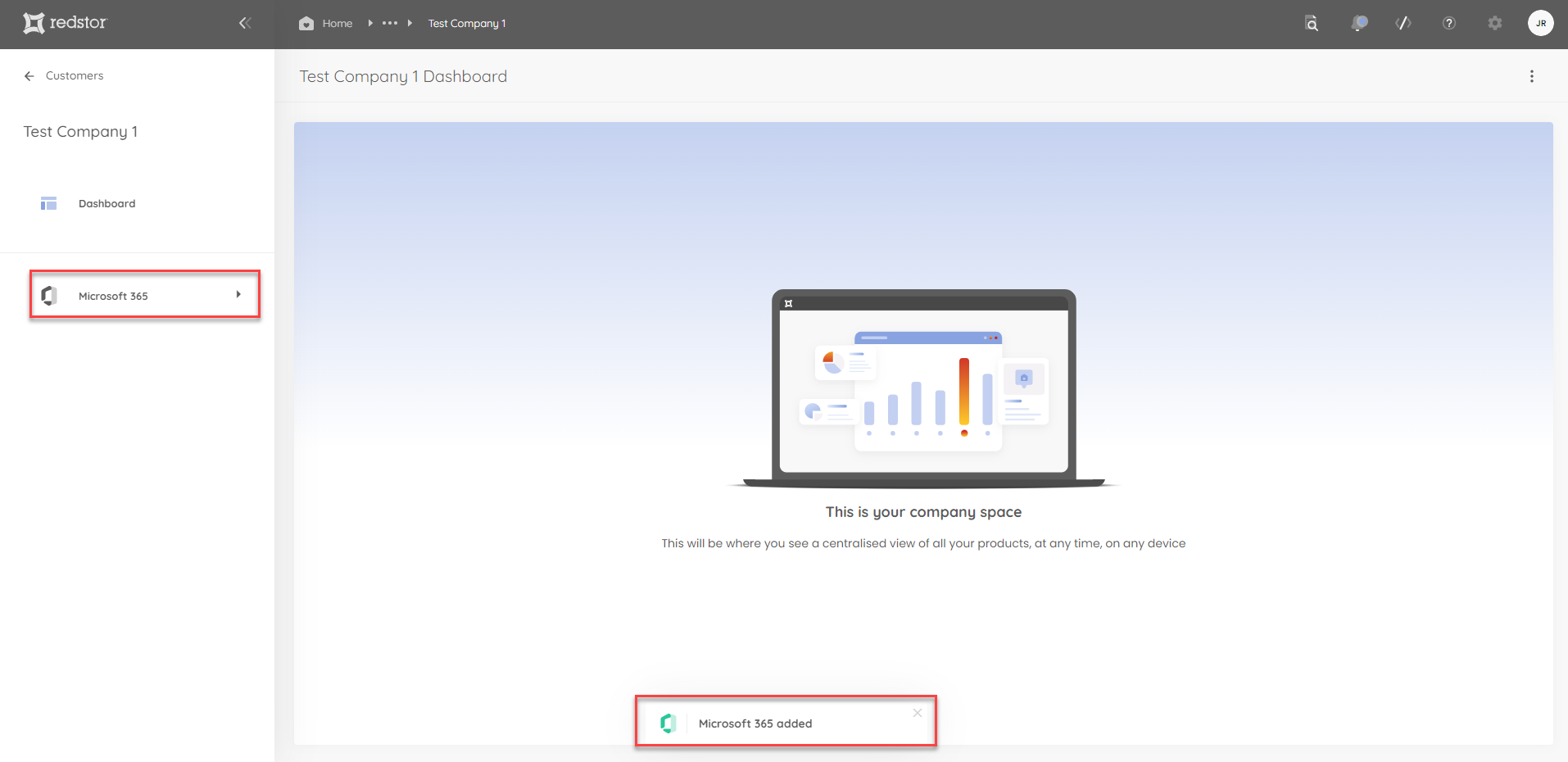Image resolution: width=1568 pixels, height=762 pixels.
Task: Click the Test Company 1 sidebar heading
Action: pyautogui.click(x=80, y=132)
